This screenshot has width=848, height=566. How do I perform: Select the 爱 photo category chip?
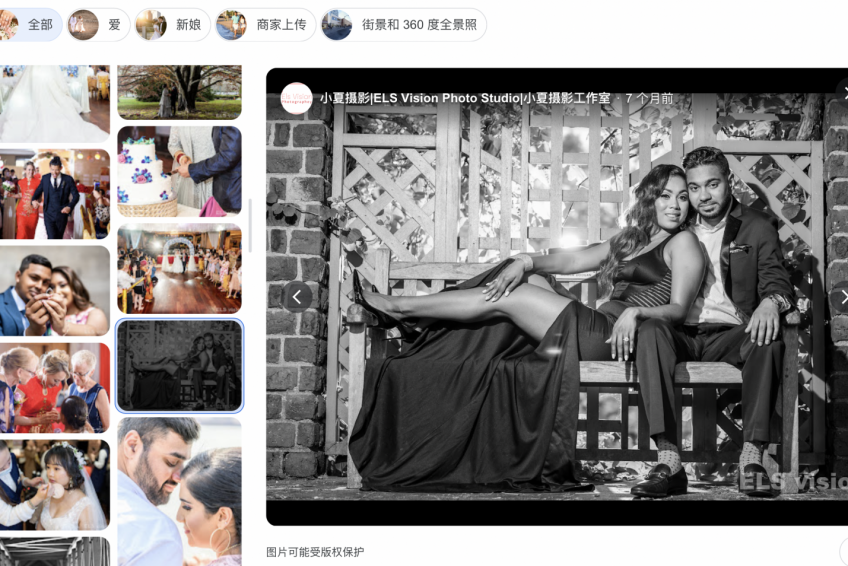coord(98,25)
